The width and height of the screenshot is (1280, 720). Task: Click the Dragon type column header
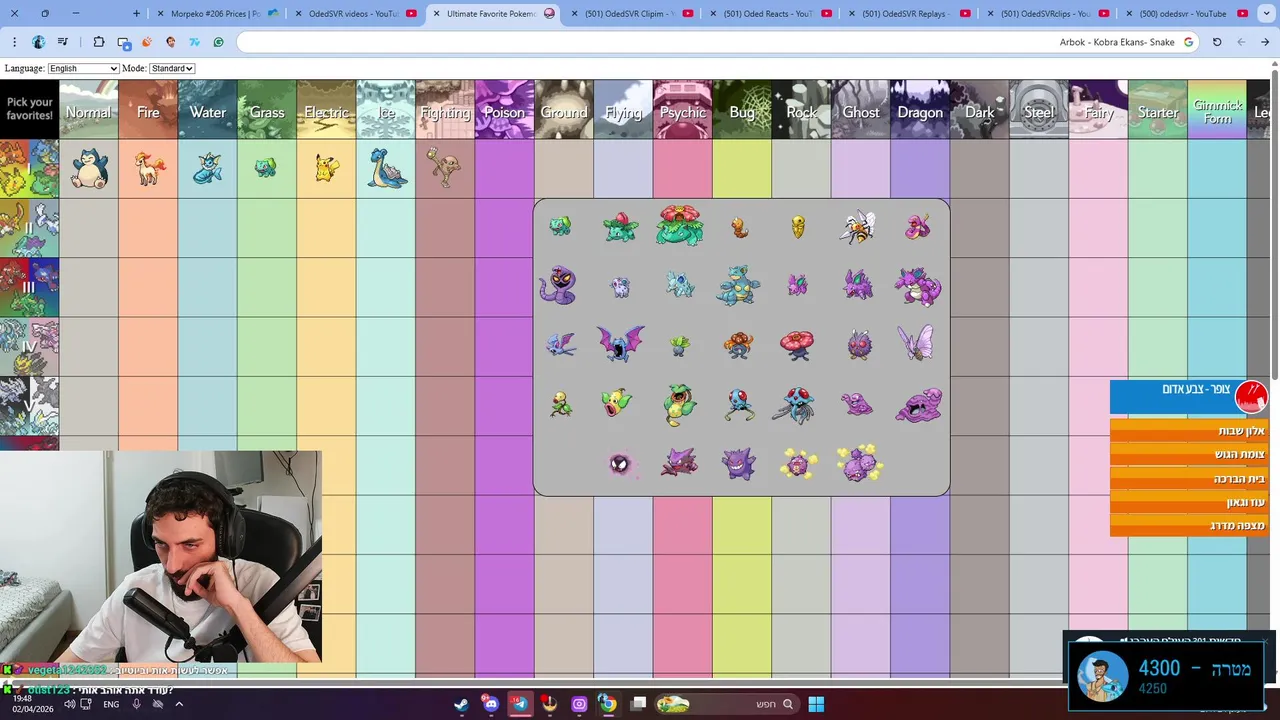[920, 110]
